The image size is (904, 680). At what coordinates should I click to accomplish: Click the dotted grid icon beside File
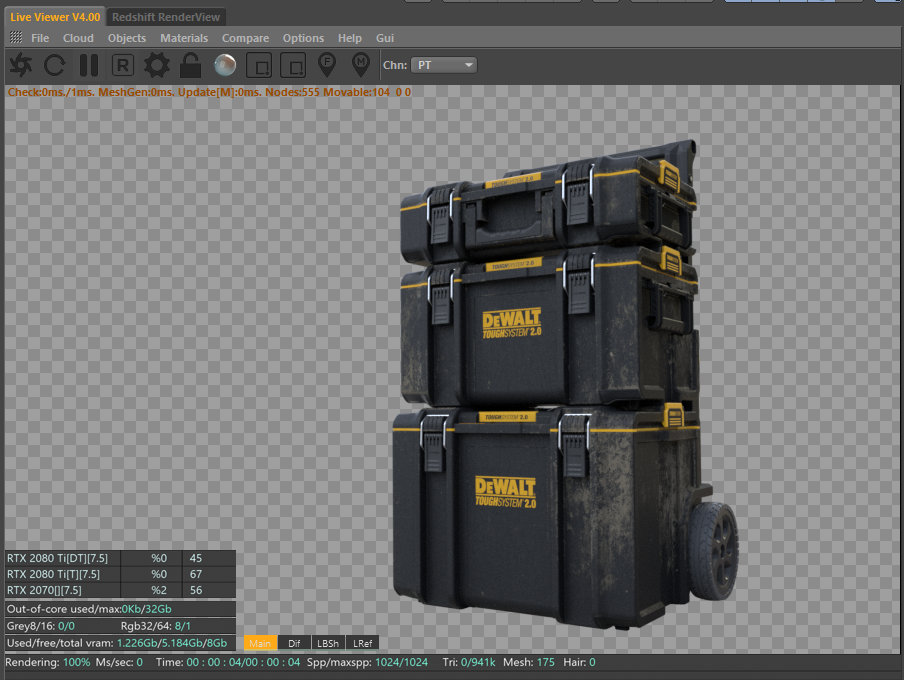pyautogui.click(x=16, y=37)
